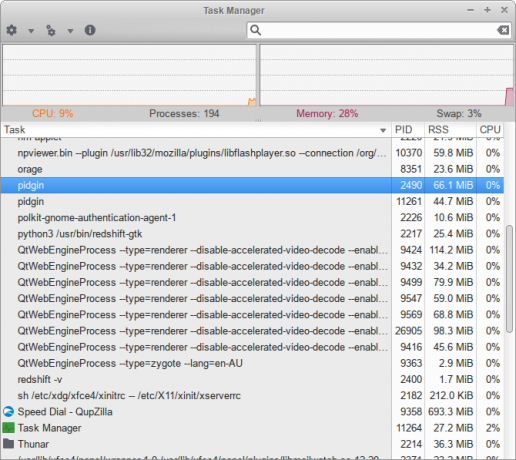Select the QtWebEngineProcess zygote row

click(x=252, y=363)
